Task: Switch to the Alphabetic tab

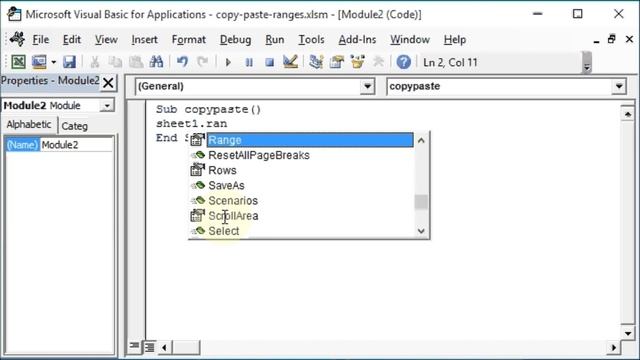Action: 29,124
